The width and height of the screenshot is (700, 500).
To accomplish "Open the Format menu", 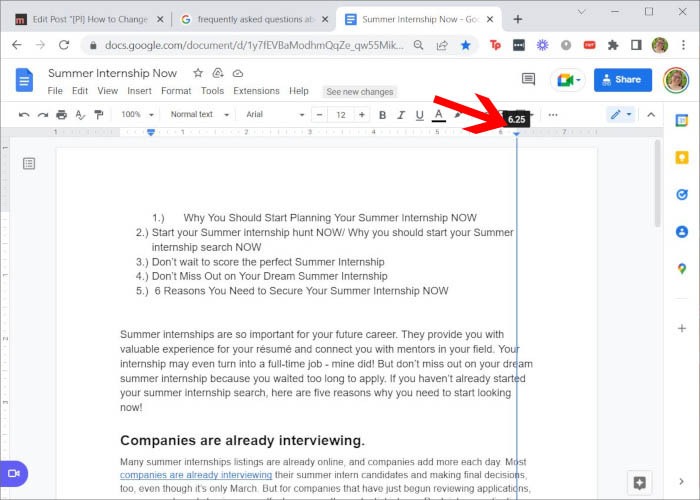I will (176, 91).
